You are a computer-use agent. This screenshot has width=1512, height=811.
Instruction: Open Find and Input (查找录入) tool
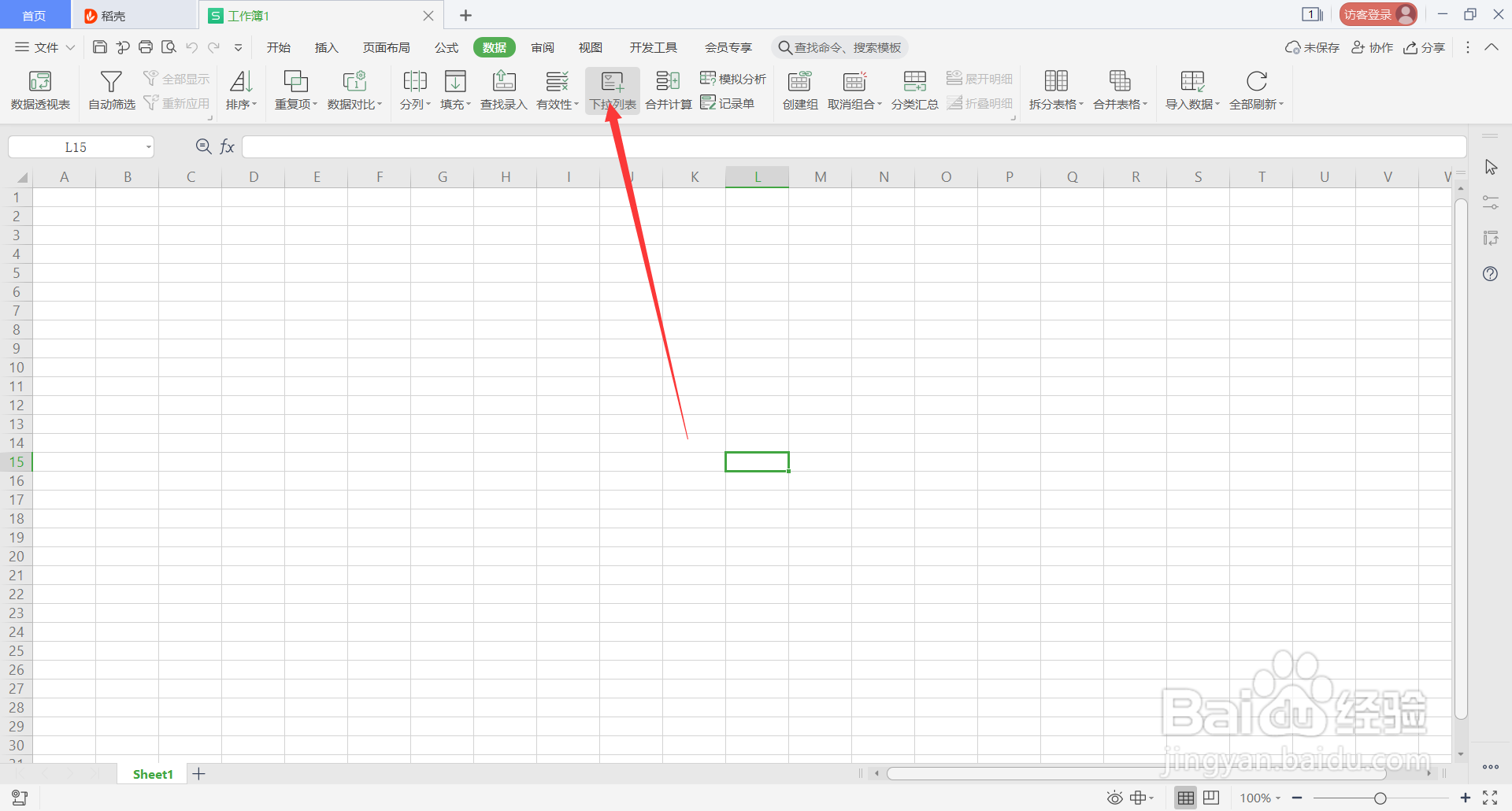(504, 90)
